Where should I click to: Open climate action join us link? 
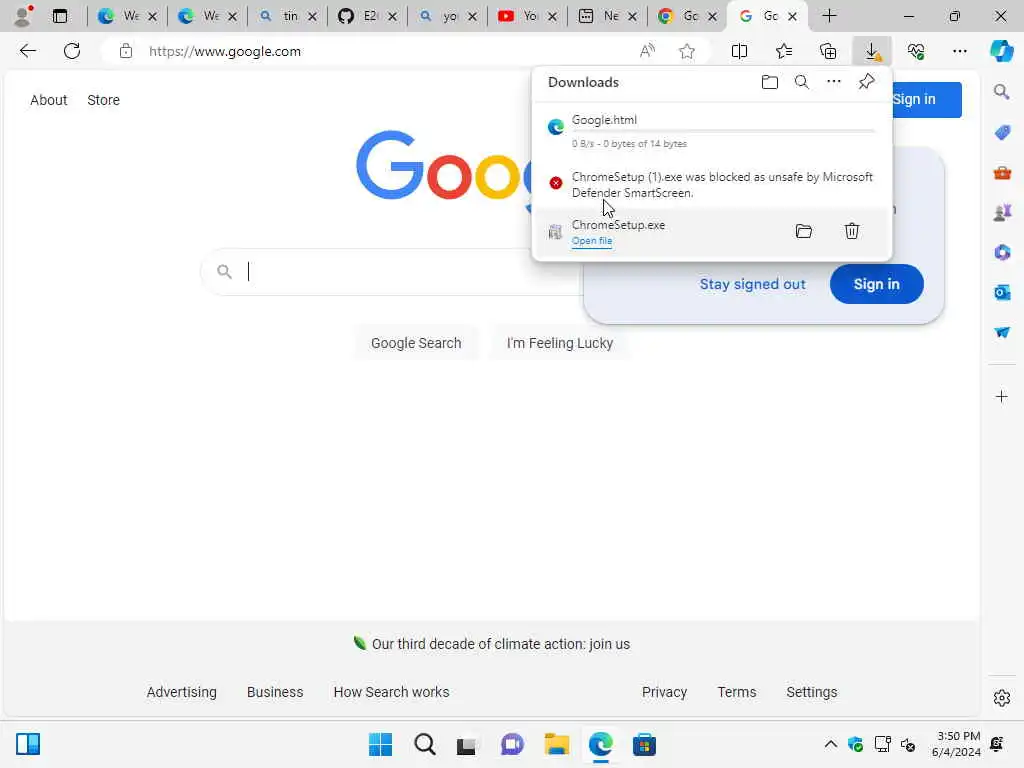coord(500,644)
